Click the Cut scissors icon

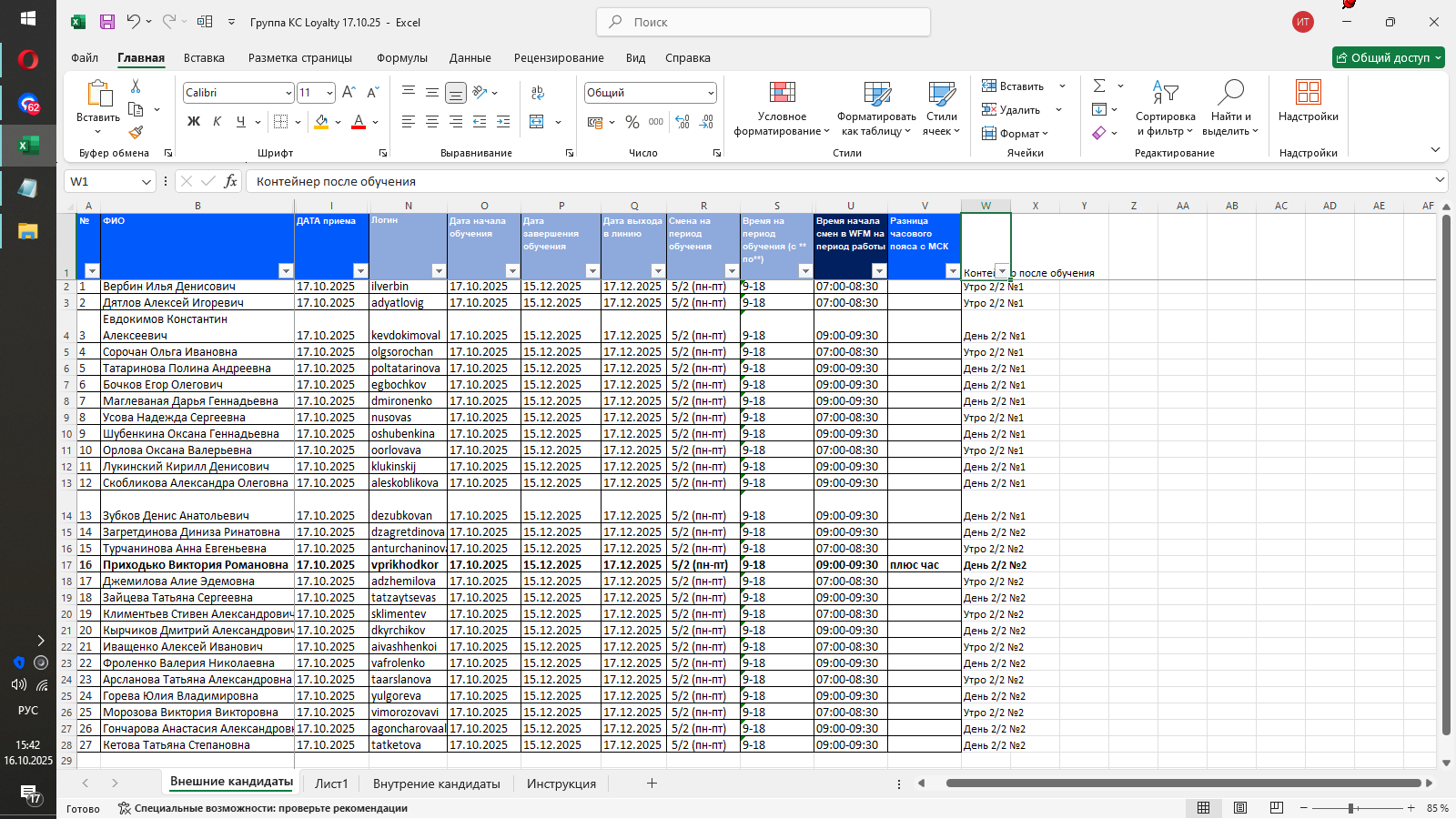click(136, 86)
